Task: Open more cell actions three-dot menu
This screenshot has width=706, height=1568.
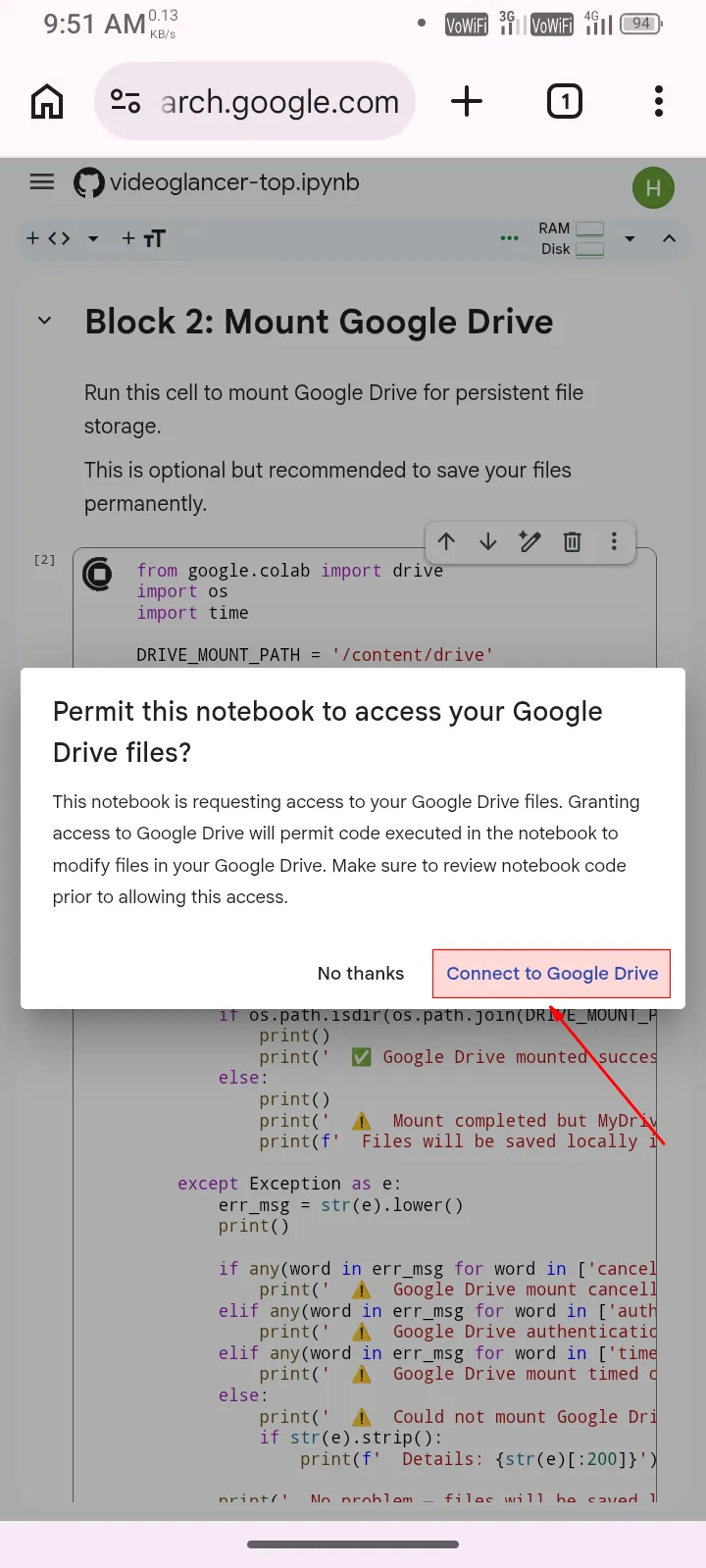Action: click(x=614, y=541)
